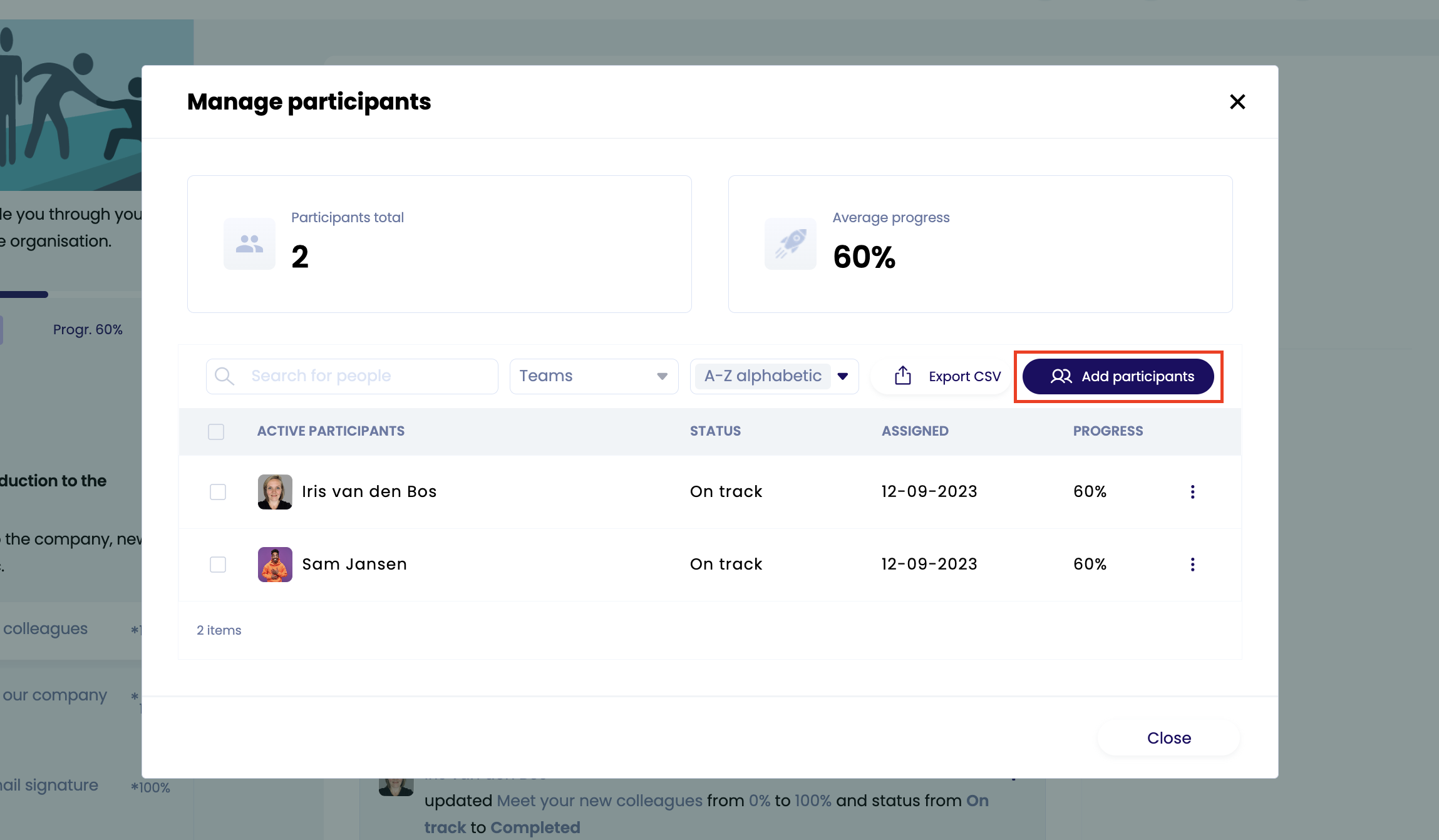Click the search magnifier icon
Image resolution: width=1439 pixels, height=840 pixels.
tap(224, 376)
